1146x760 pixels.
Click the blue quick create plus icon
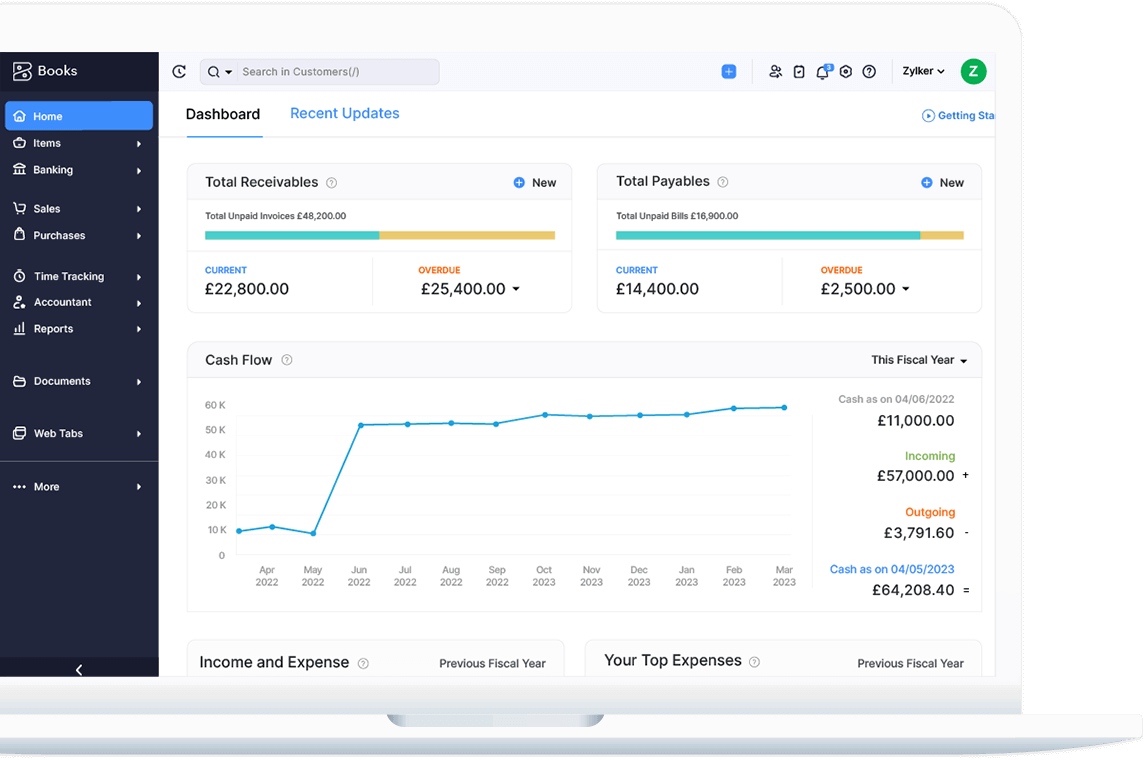click(728, 72)
